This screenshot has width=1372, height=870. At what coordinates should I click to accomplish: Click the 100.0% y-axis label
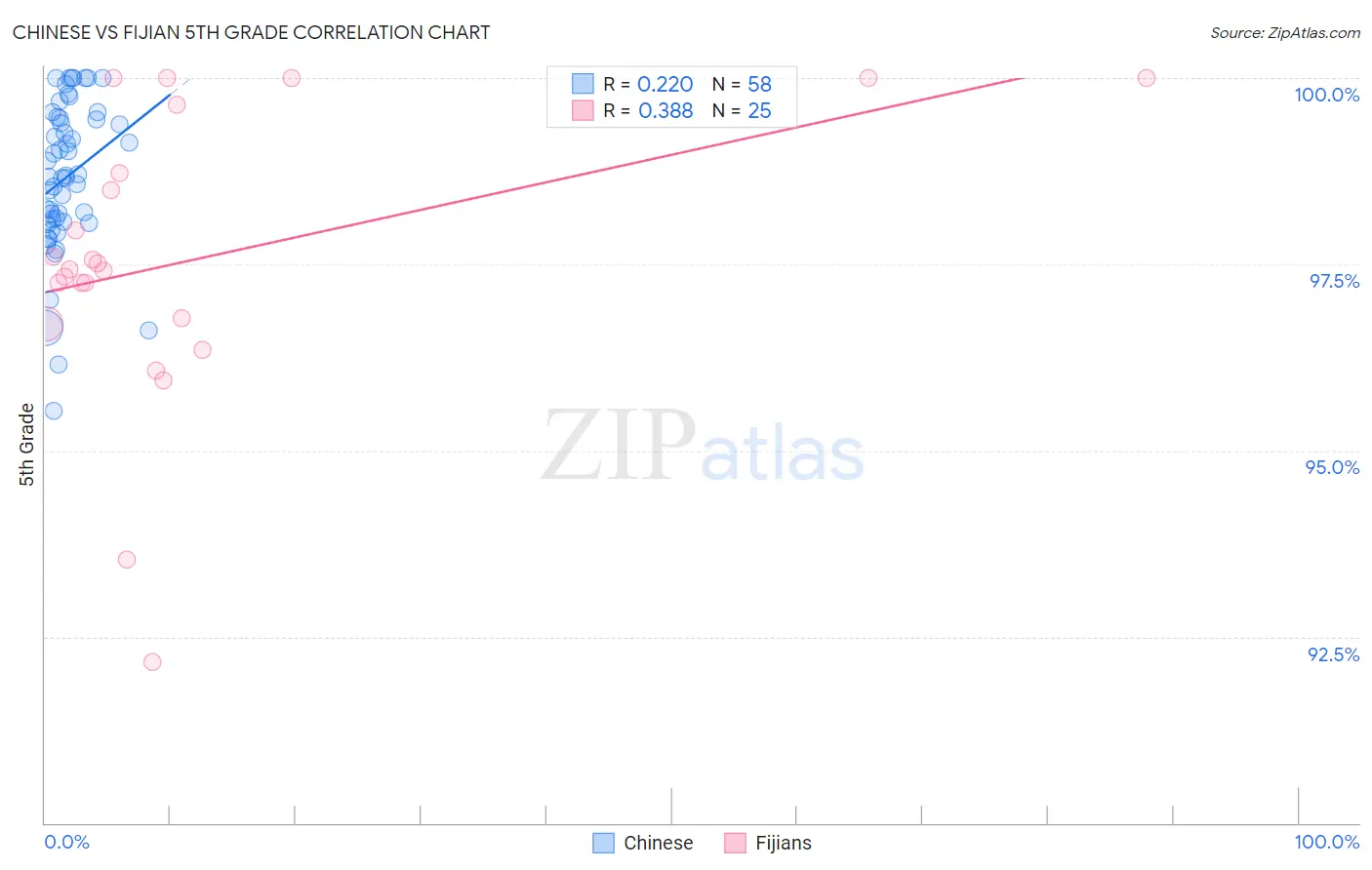pyautogui.click(x=1326, y=95)
